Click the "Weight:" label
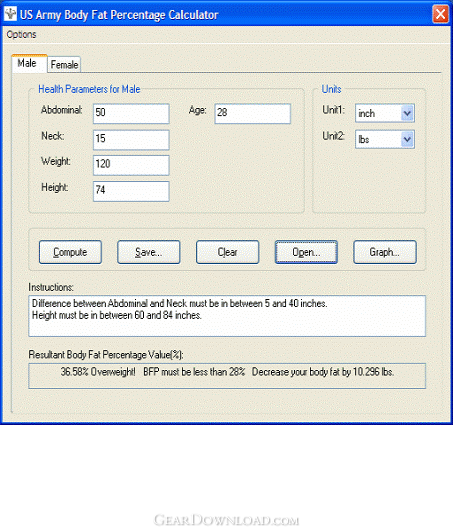 coord(56,161)
